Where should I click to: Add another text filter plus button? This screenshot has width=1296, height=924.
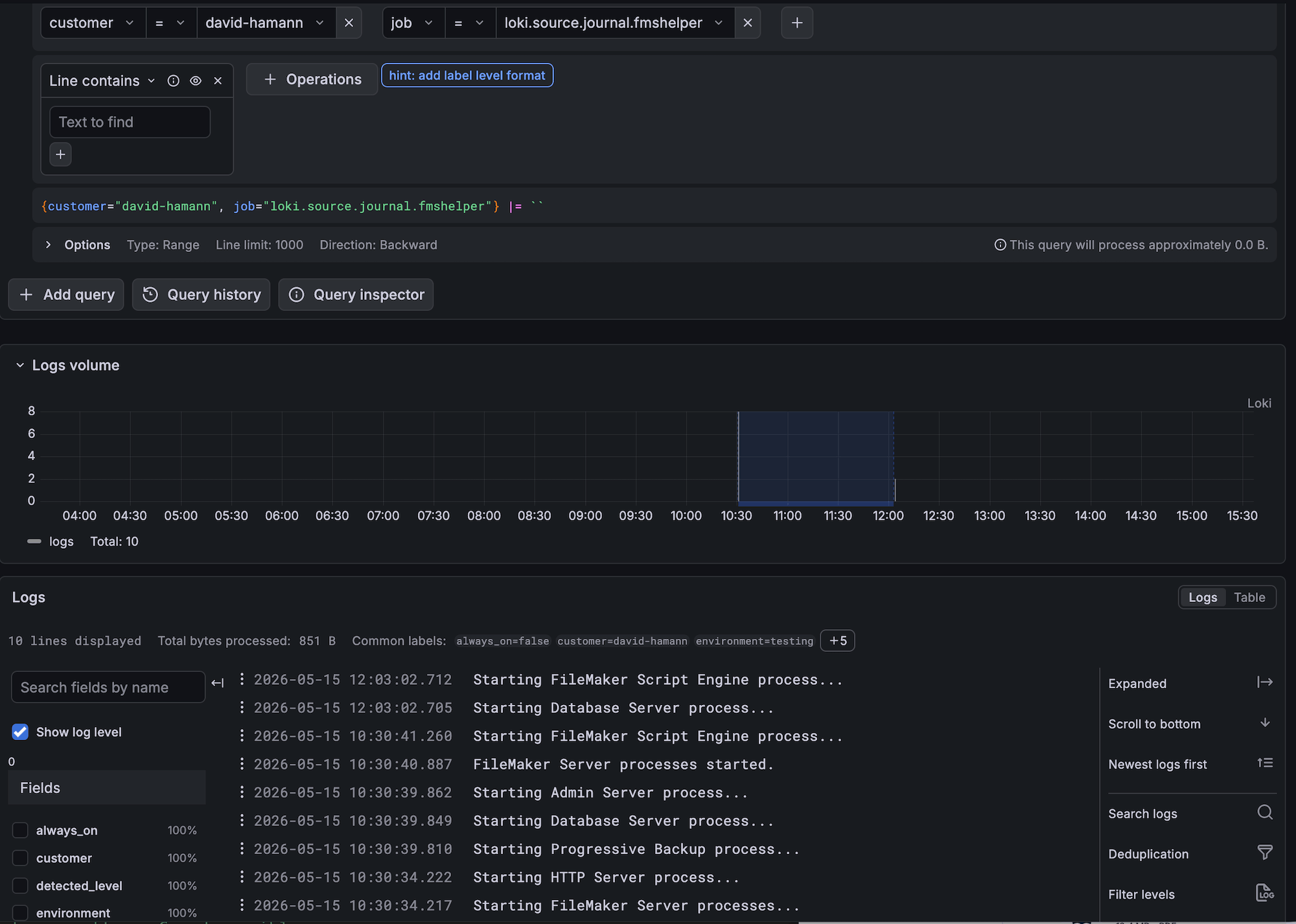tap(60, 154)
